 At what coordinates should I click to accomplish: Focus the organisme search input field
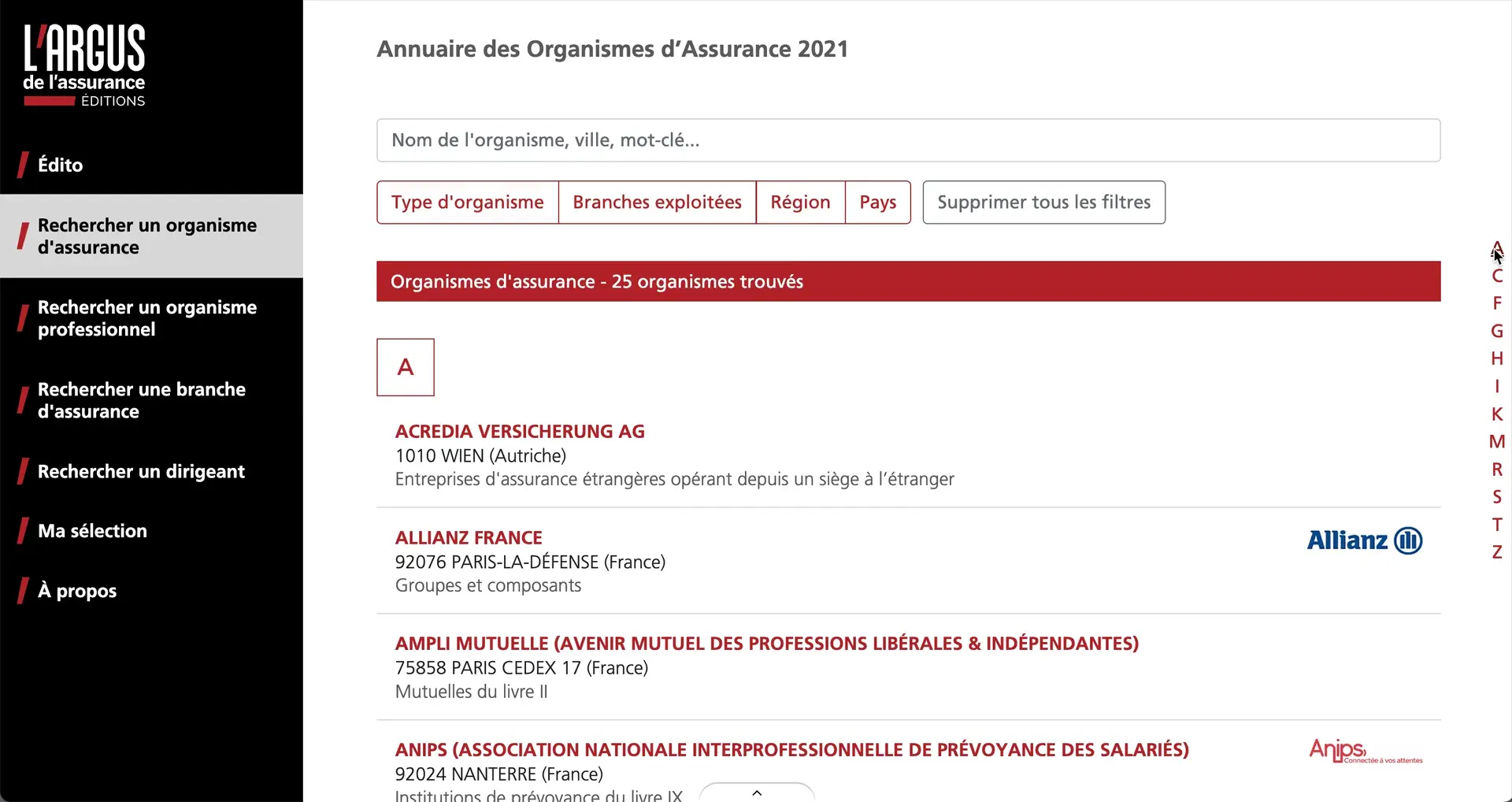click(x=908, y=140)
